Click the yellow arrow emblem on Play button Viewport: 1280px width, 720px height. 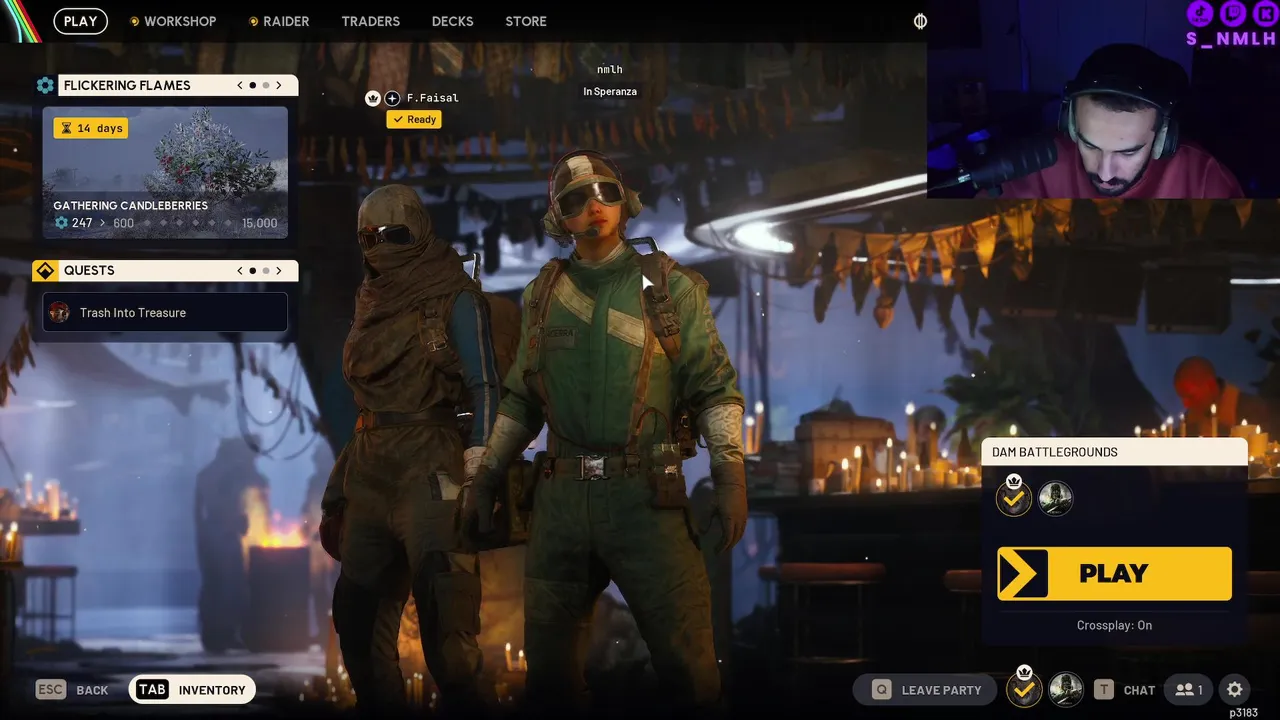tap(1023, 574)
